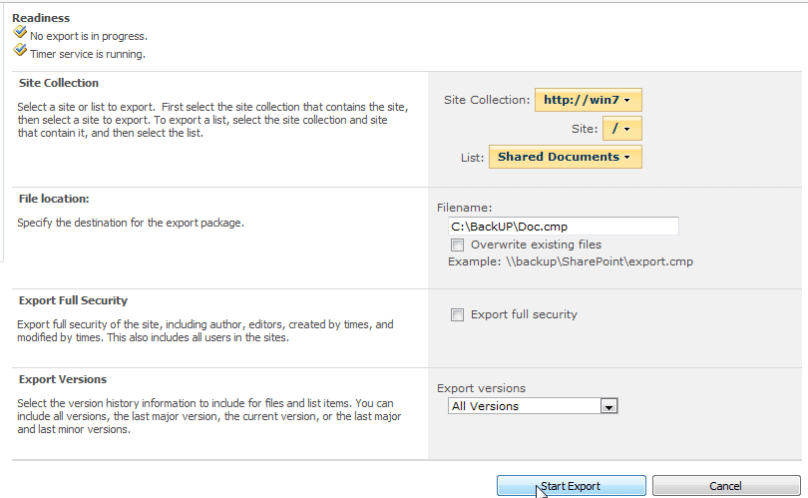The image size is (808, 498).
Task: Click the Export Versions section heading
Action: 63,379
